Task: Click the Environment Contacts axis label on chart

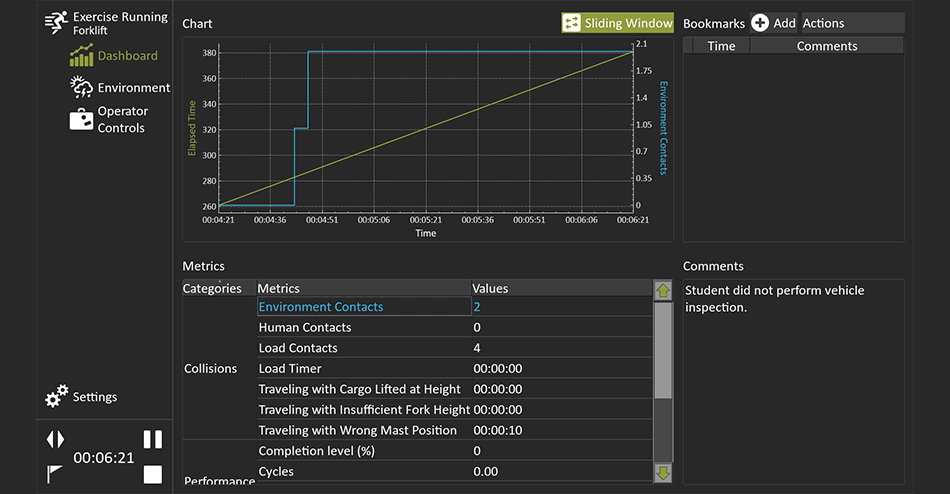Action: pos(663,128)
